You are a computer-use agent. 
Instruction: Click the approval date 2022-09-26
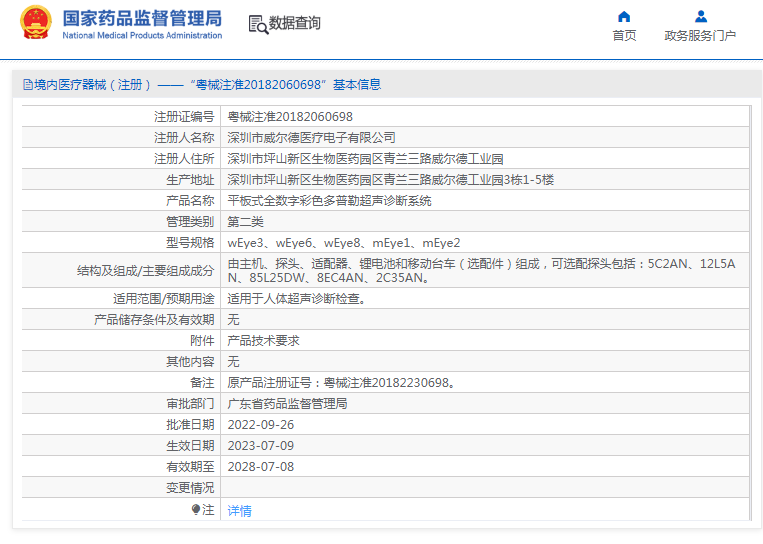261,425
